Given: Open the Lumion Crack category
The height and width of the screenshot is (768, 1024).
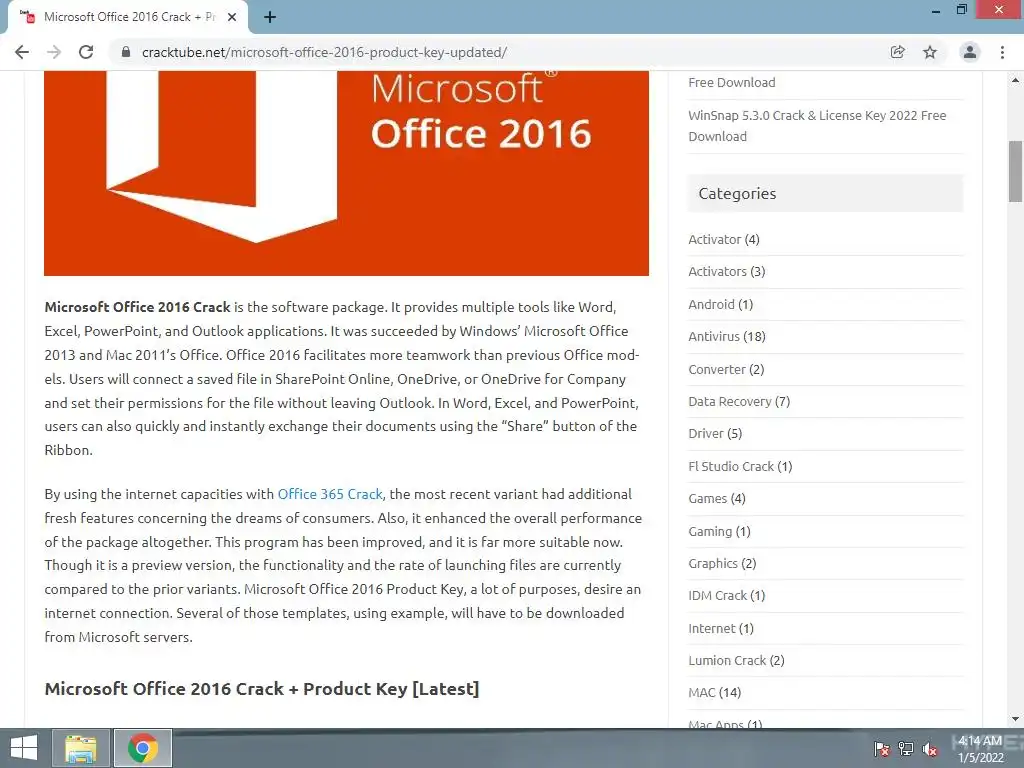Looking at the screenshot, I should 727,660.
